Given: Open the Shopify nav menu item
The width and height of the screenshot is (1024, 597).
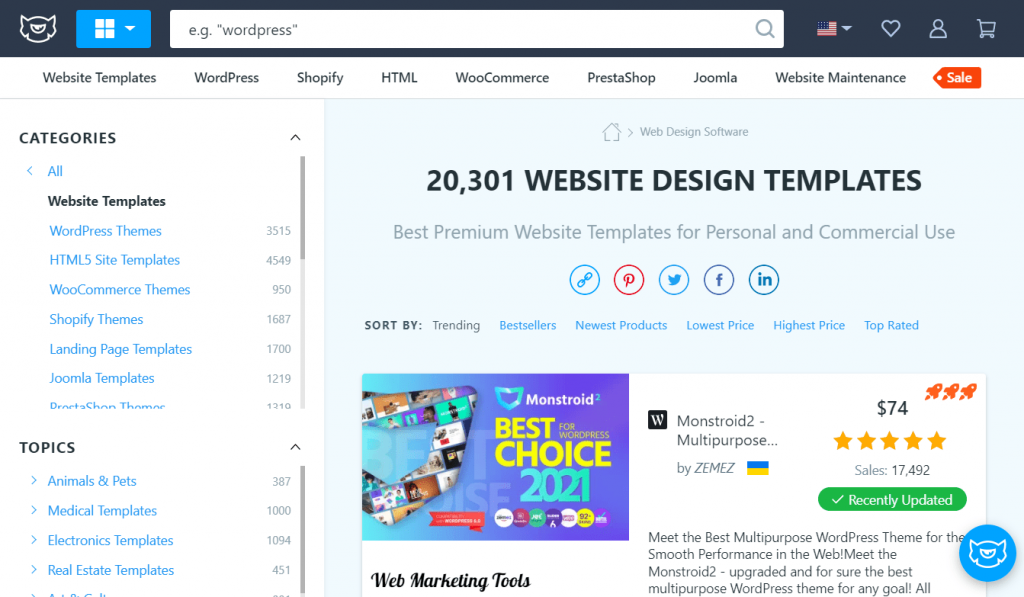Looking at the screenshot, I should (x=320, y=78).
